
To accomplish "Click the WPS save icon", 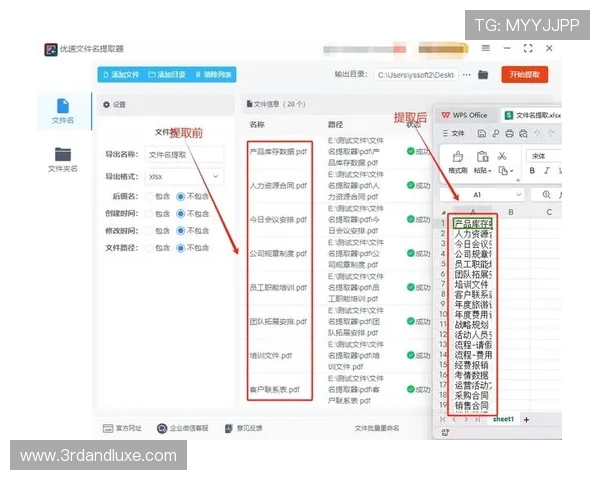I will 482,134.
